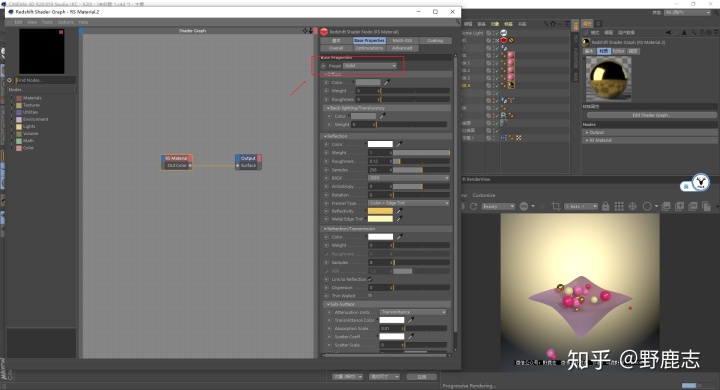
Task: Click the Redshift Shader Node red icon
Action: coord(324,32)
